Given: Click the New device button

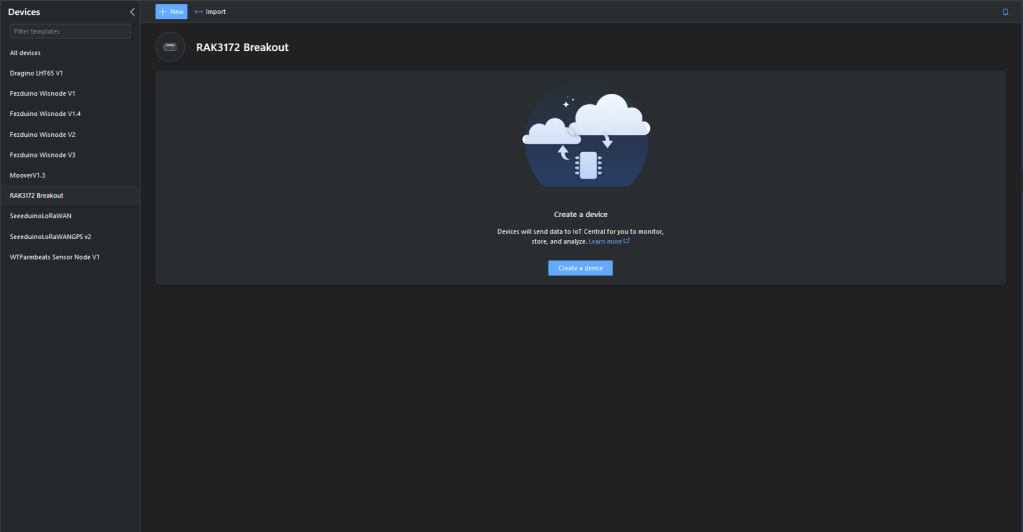Looking at the screenshot, I should click(171, 12).
